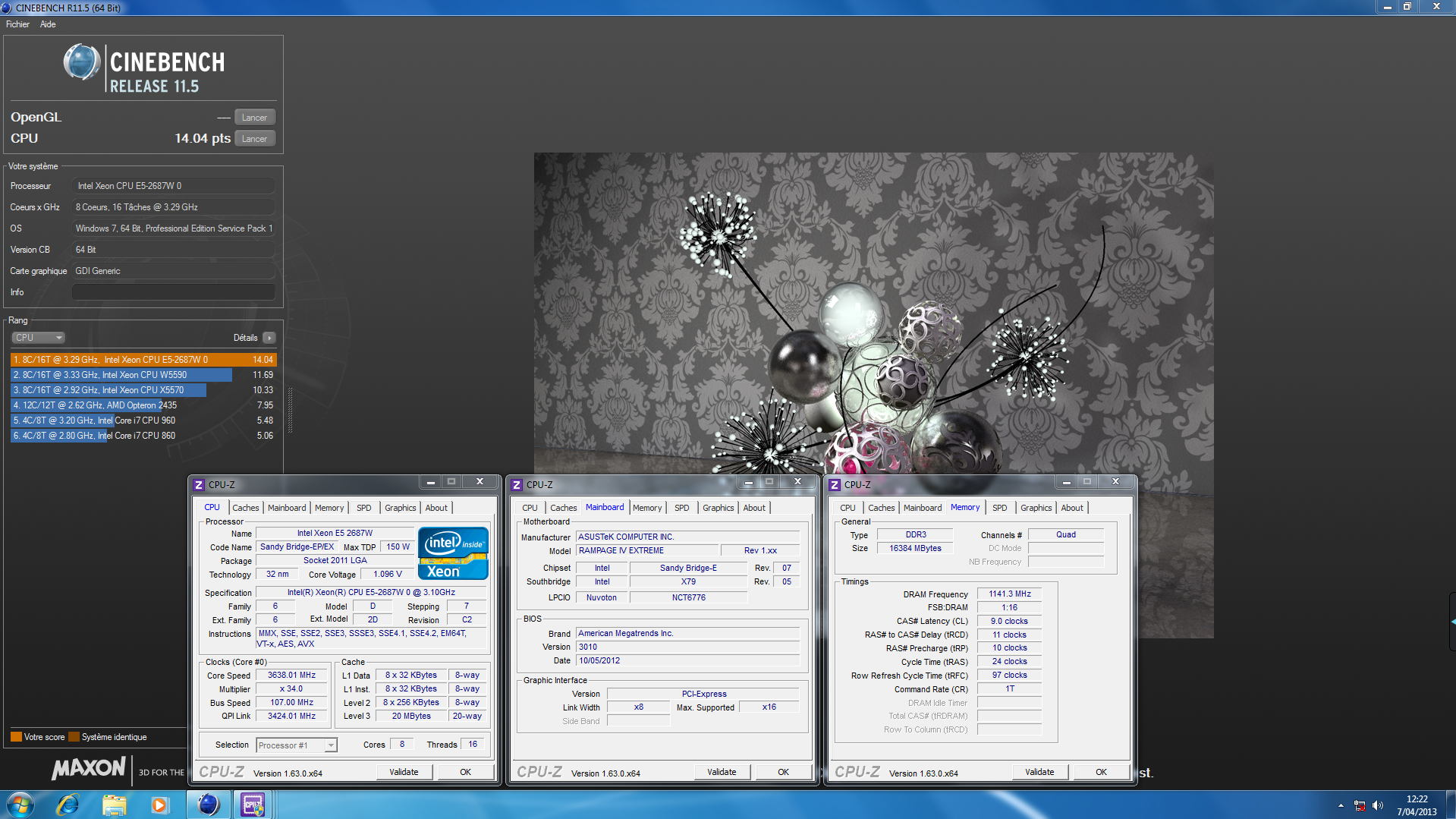
Task: Click the CPU-Z logo icon in first CPU-Z window title
Action: [199, 484]
